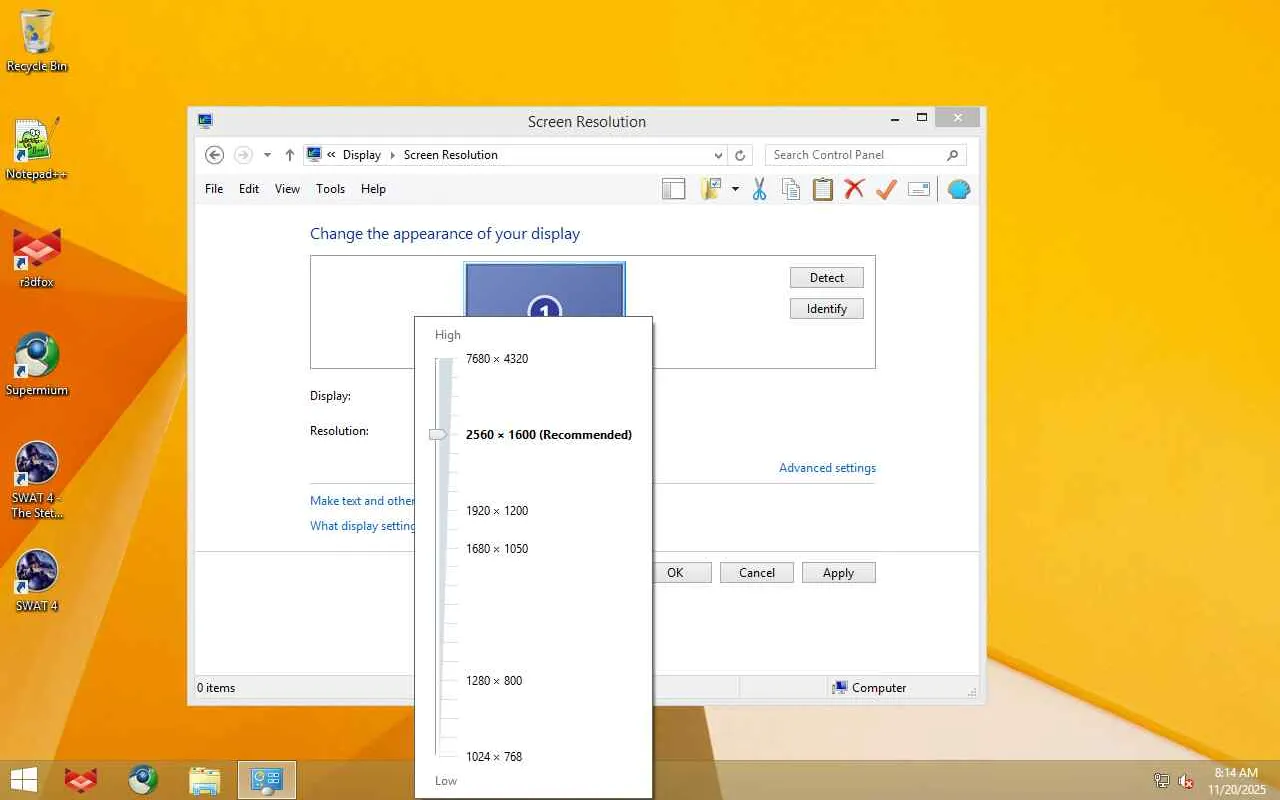Select the 7680 × 4320 resolution label
This screenshot has width=1280, height=800.
point(497,359)
